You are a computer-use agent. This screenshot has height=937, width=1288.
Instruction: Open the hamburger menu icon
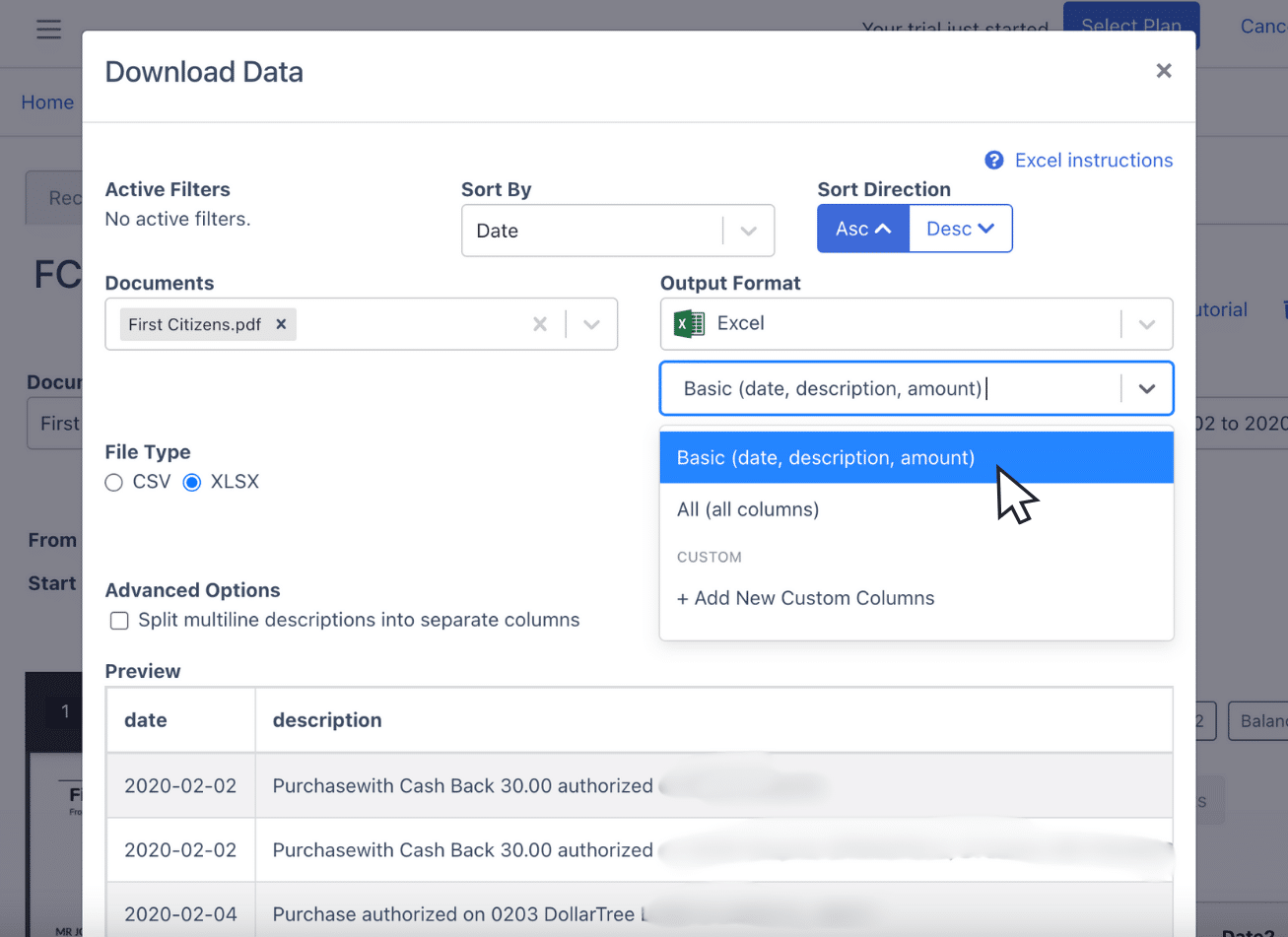[x=48, y=30]
